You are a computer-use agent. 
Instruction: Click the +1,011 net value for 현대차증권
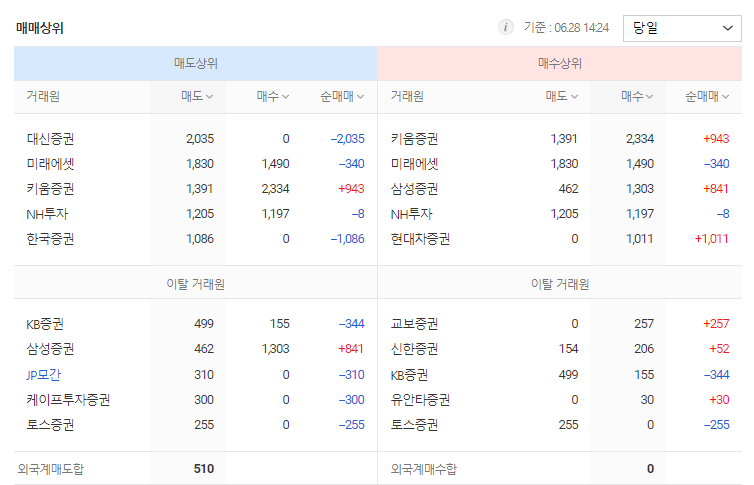(712, 239)
